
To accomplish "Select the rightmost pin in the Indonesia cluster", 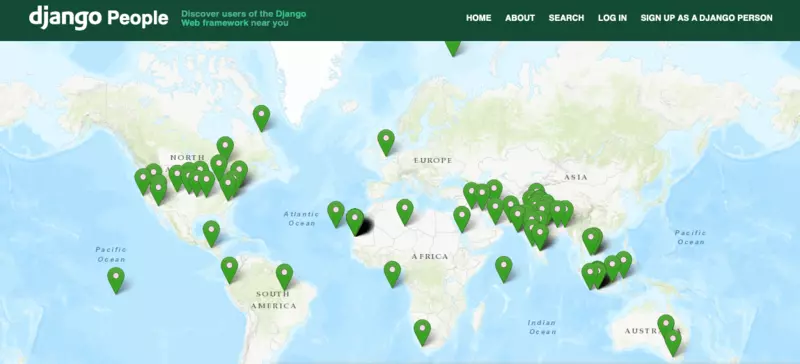I will 623,263.
